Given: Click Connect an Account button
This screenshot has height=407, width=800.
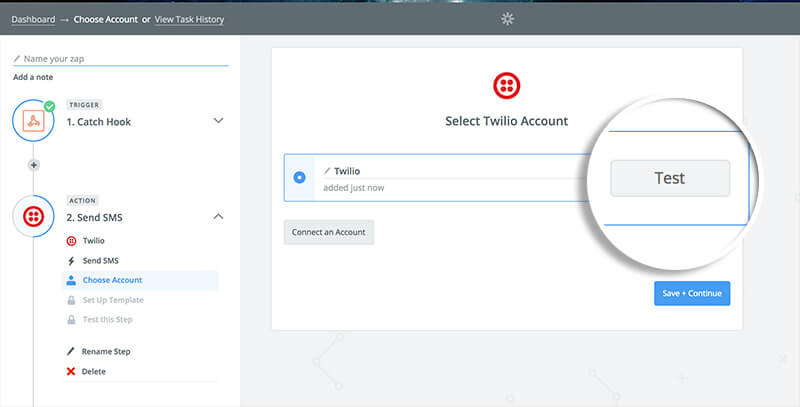Looking at the screenshot, I should tap(329, 232).
